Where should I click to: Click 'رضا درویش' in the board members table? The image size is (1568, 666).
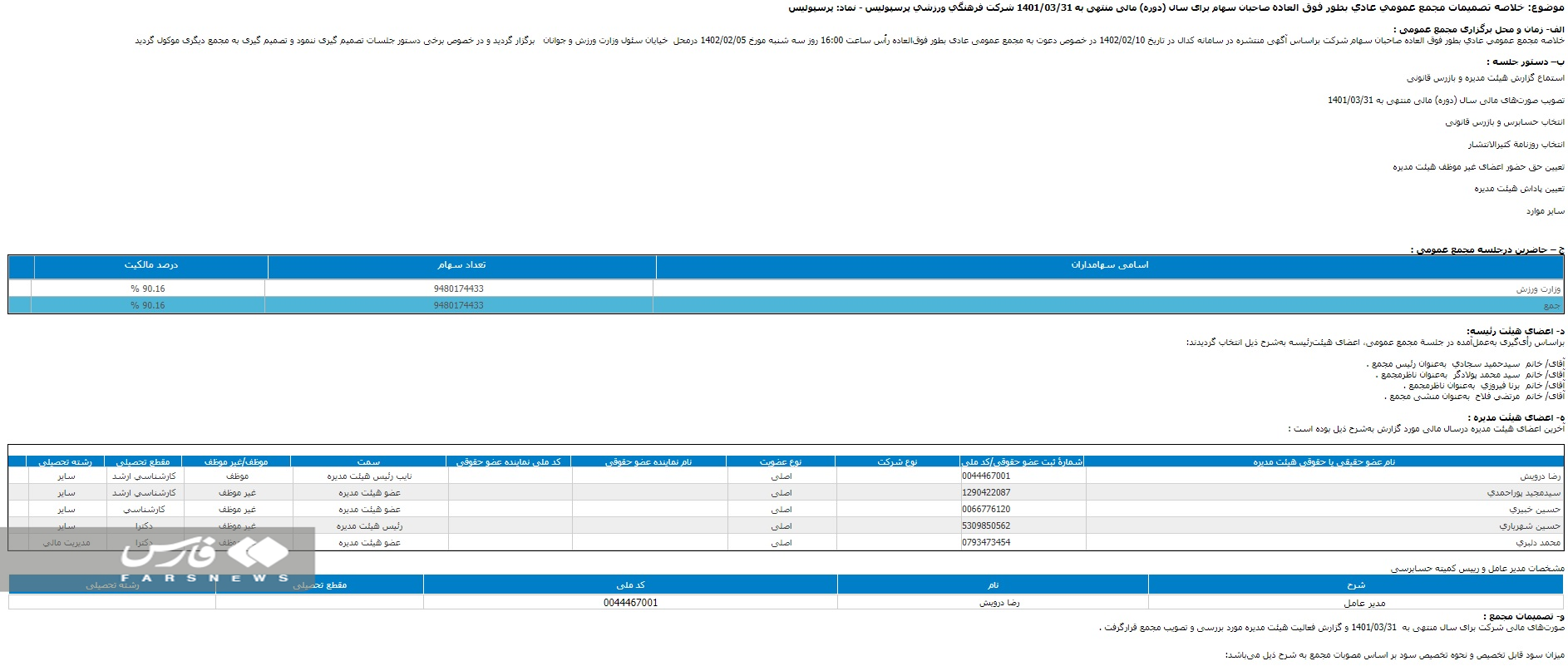tap(1540, 476)
